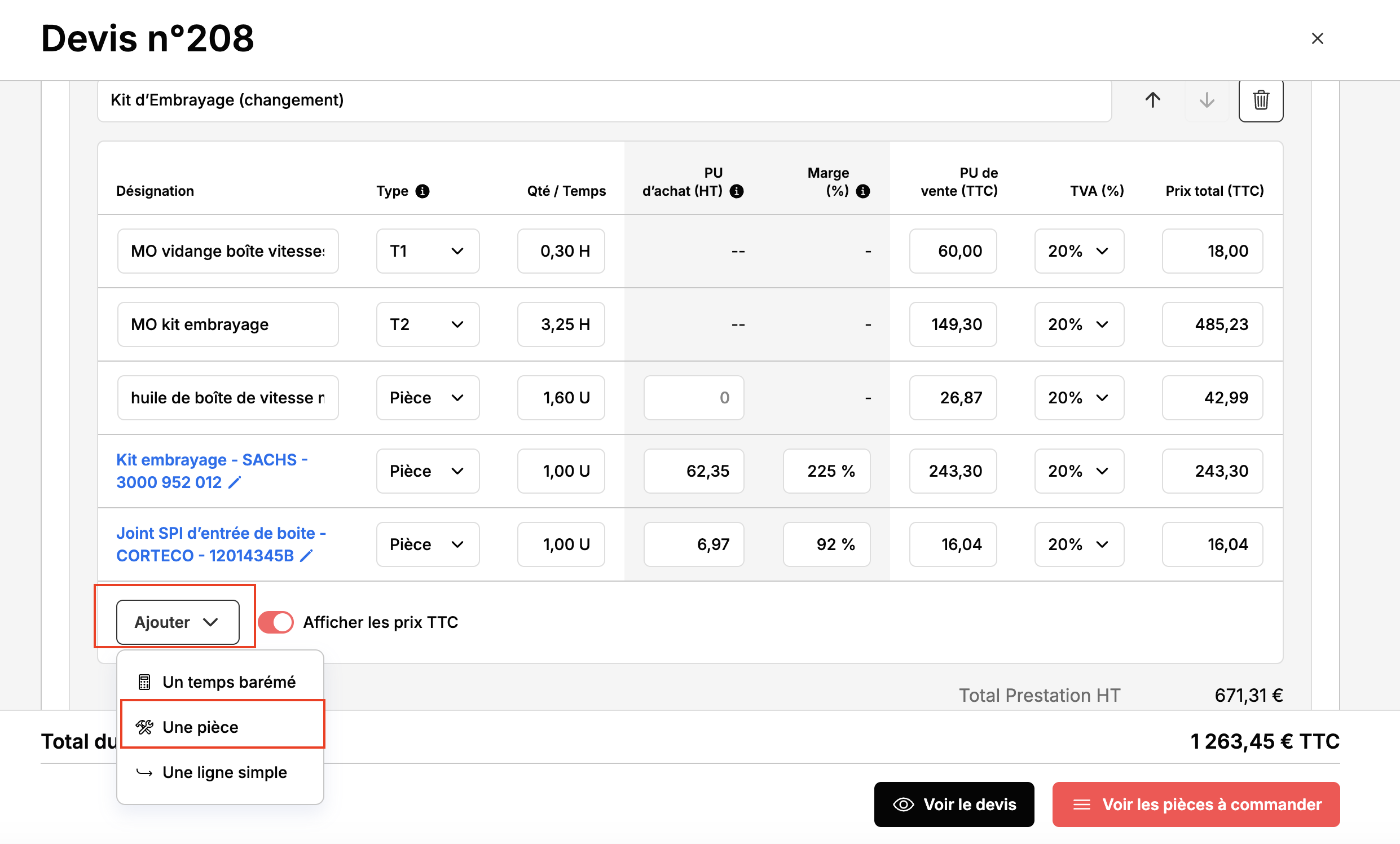Viewport: 1400px width, 844px height.
Task: Move the prestation down with arrow icon
Action: [x=1207, y=100]
